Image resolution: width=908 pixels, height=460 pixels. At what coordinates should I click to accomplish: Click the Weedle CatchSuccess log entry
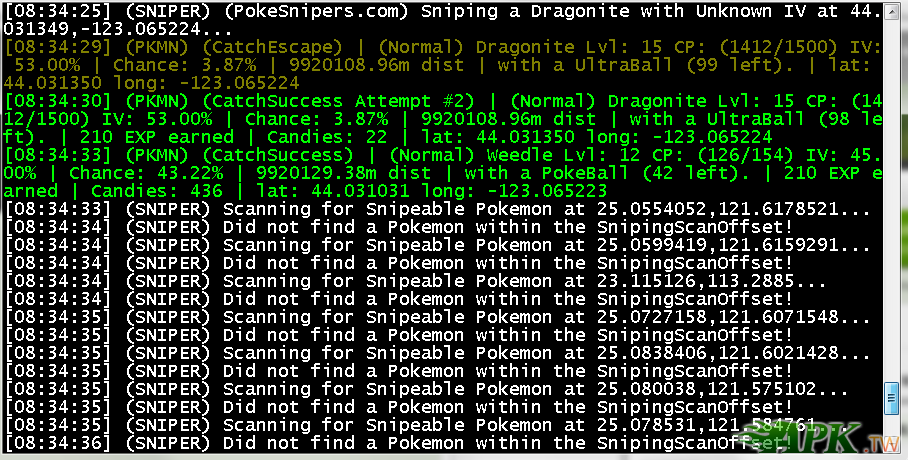tap(442, 173)
